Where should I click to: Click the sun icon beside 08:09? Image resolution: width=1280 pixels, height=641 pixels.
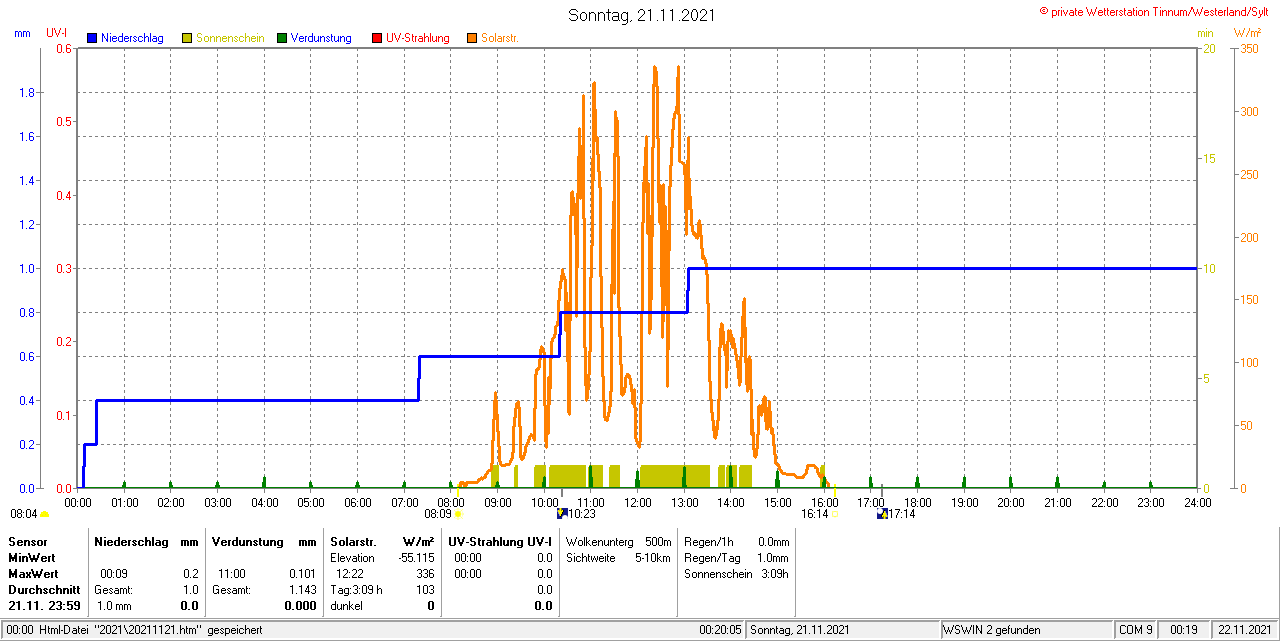tap(458, 515)
